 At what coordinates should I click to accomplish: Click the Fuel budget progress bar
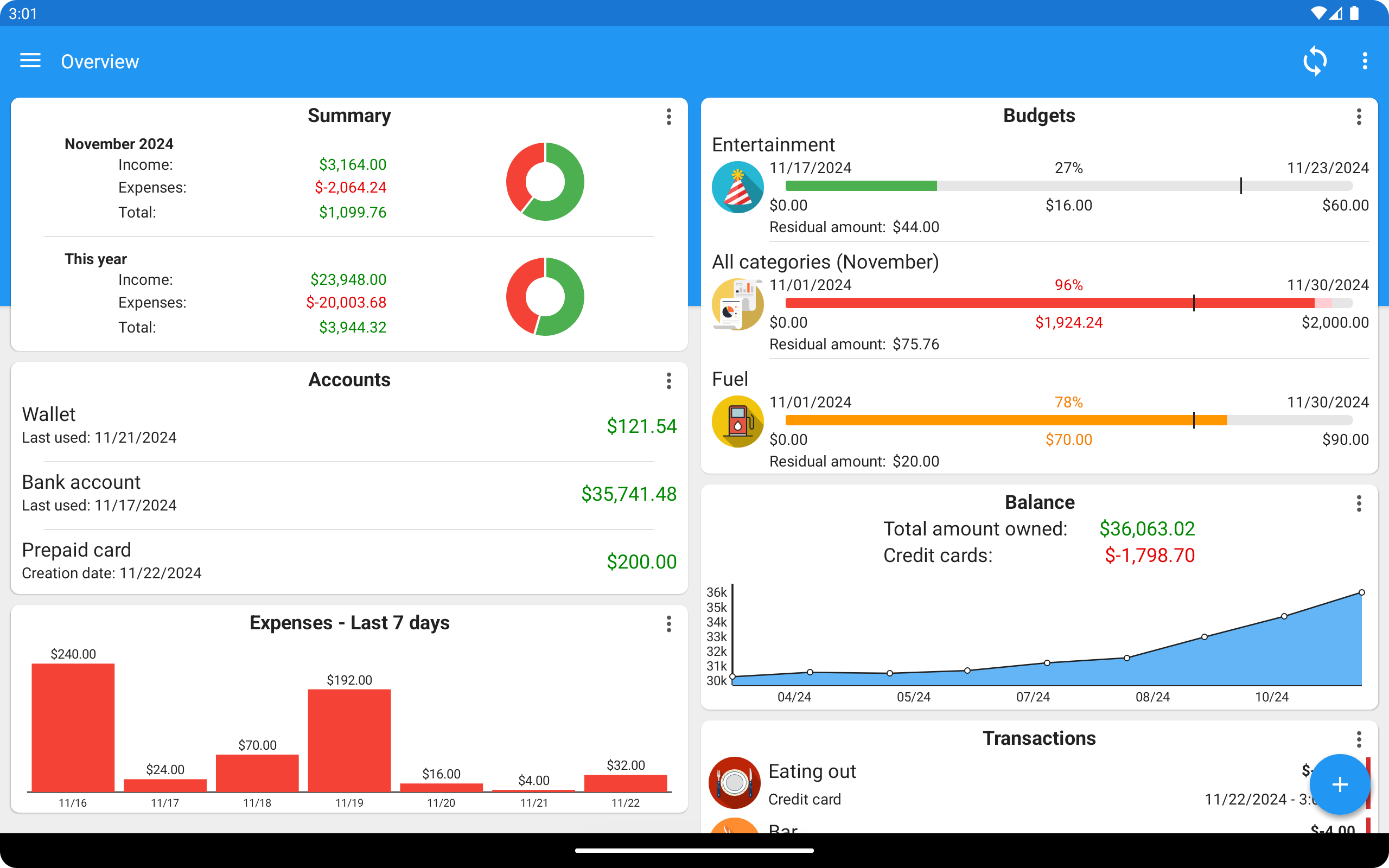pyautogui.click(x=1068, y=420)
